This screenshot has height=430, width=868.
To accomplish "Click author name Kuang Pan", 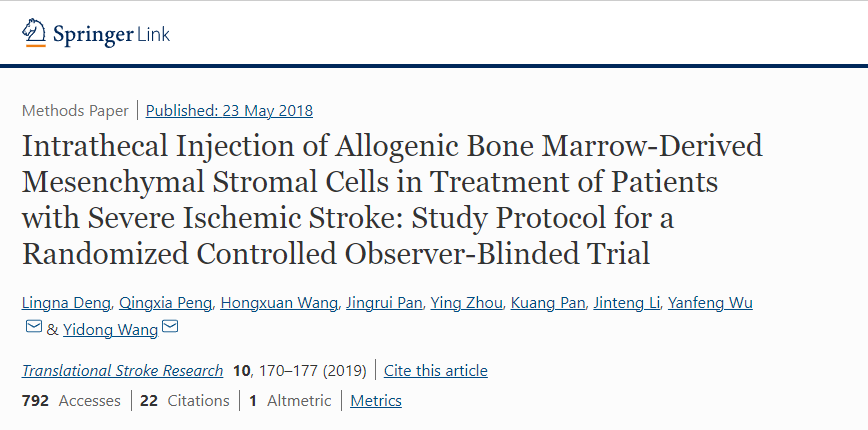I will [x=547, y=303].
